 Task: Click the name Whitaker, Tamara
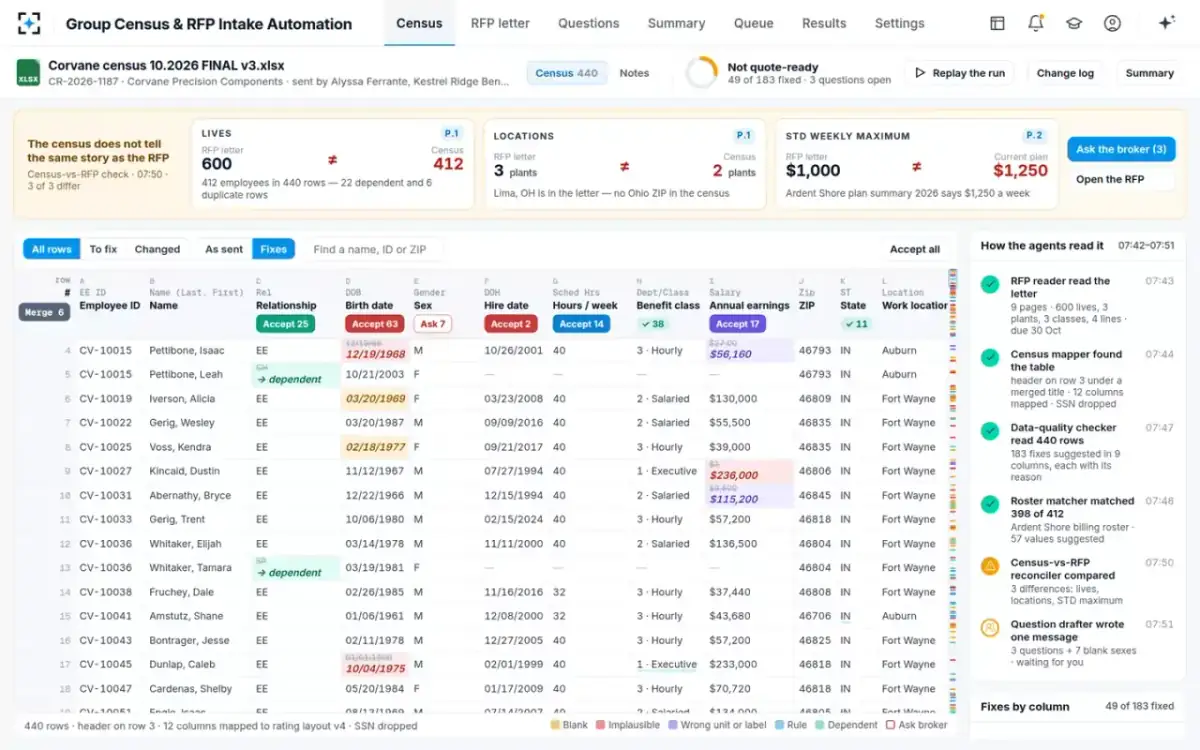coord(190,568)
